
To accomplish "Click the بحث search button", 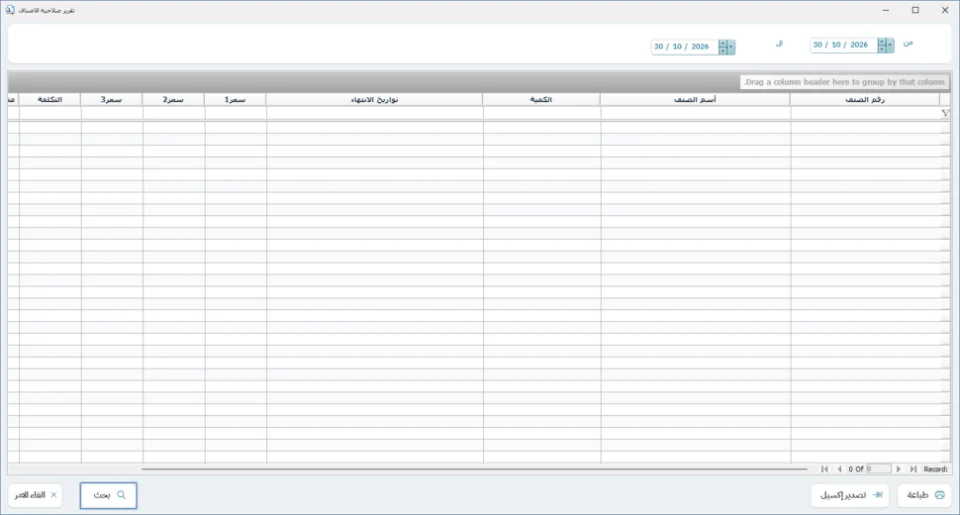I will [108, 495].
